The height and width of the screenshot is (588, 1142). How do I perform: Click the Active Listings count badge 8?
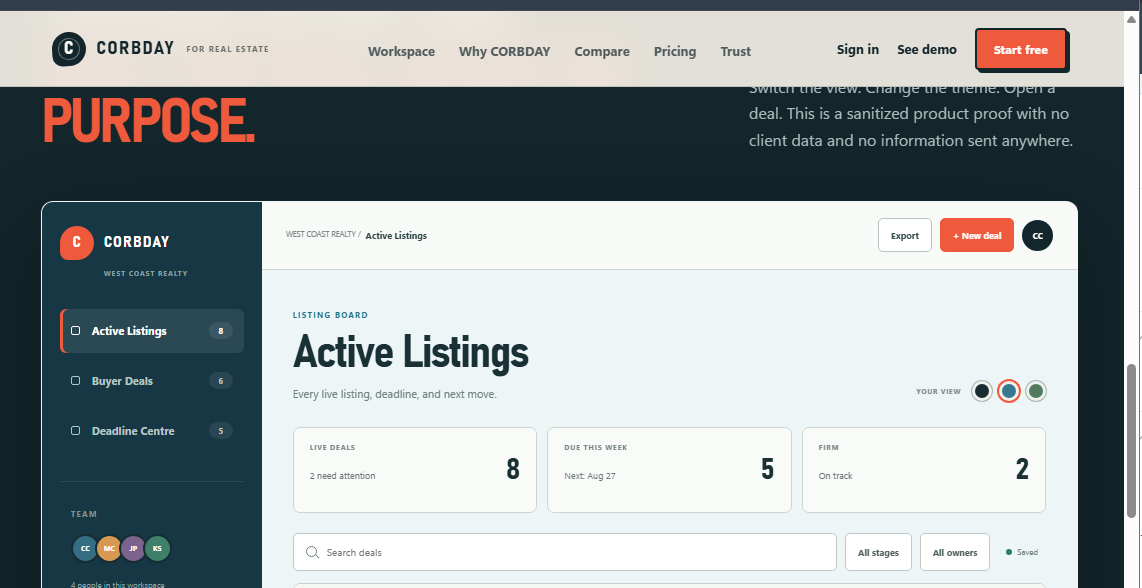221,331
